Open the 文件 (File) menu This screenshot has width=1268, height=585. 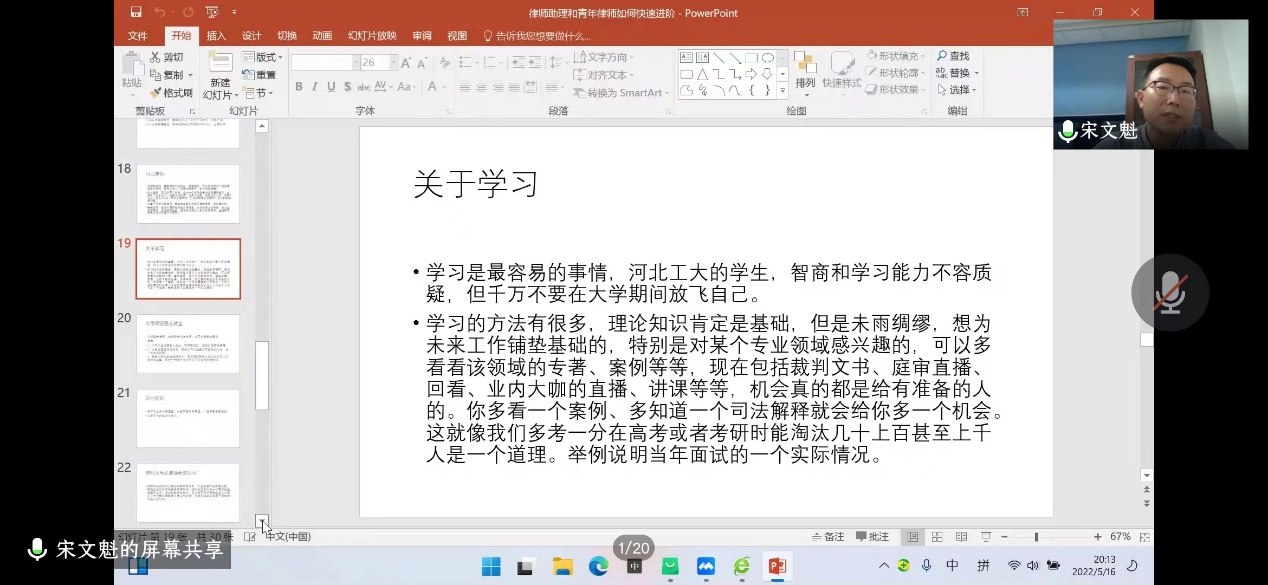click(138, 35)
